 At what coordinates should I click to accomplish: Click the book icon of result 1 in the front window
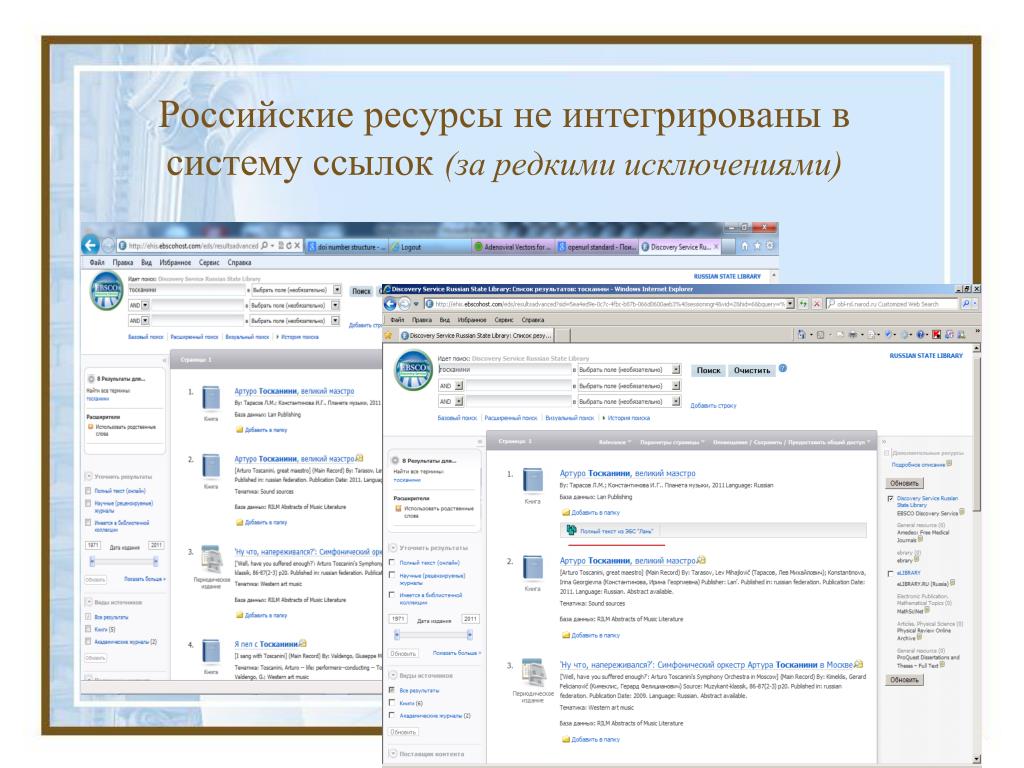click(533, 480)
